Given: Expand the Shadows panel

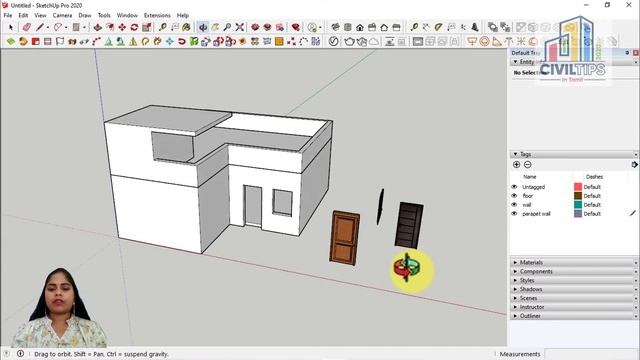Looking at the screenshot, I should tap(574, 289).
